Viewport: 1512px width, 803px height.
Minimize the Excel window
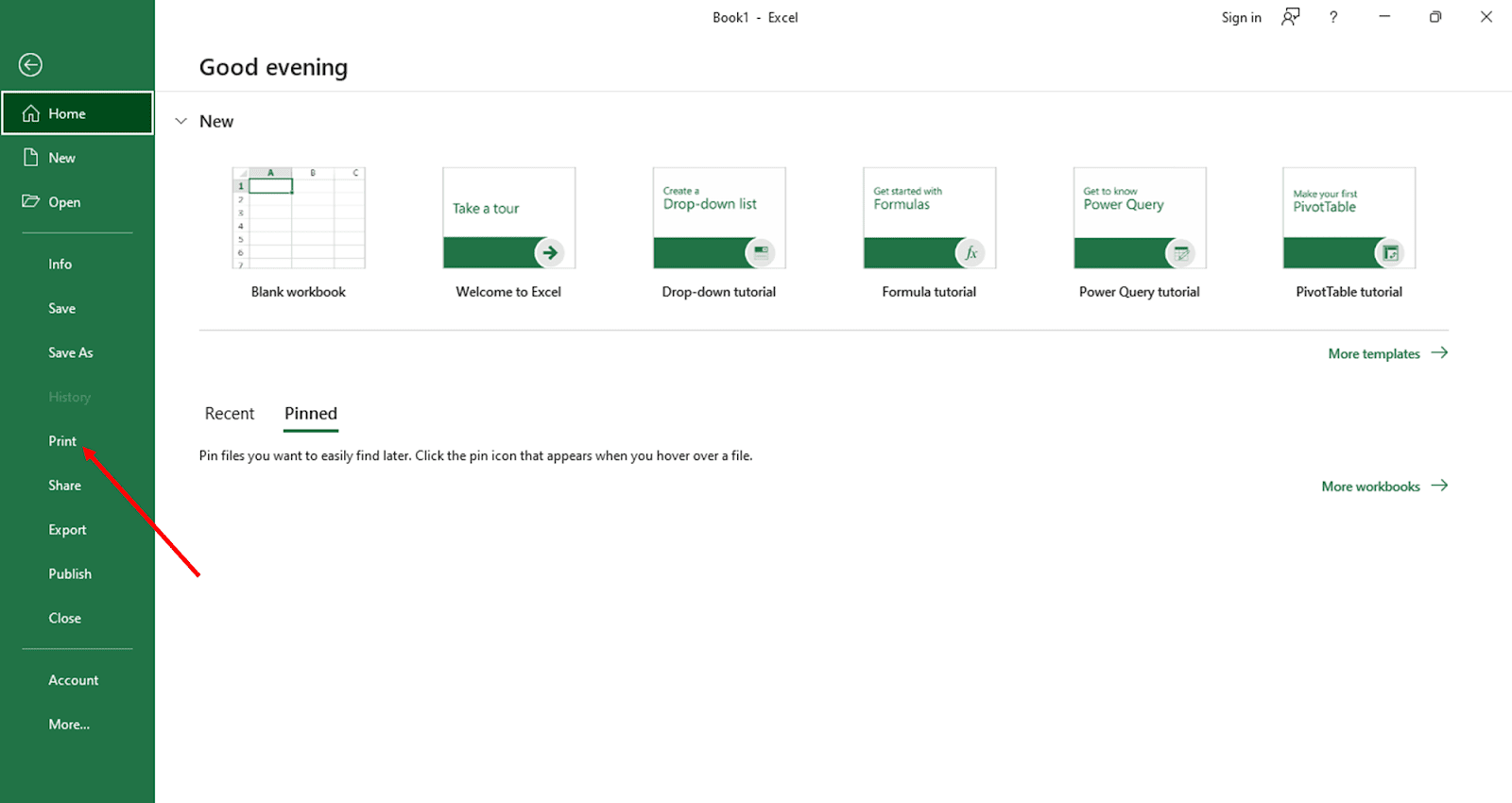1384,17
